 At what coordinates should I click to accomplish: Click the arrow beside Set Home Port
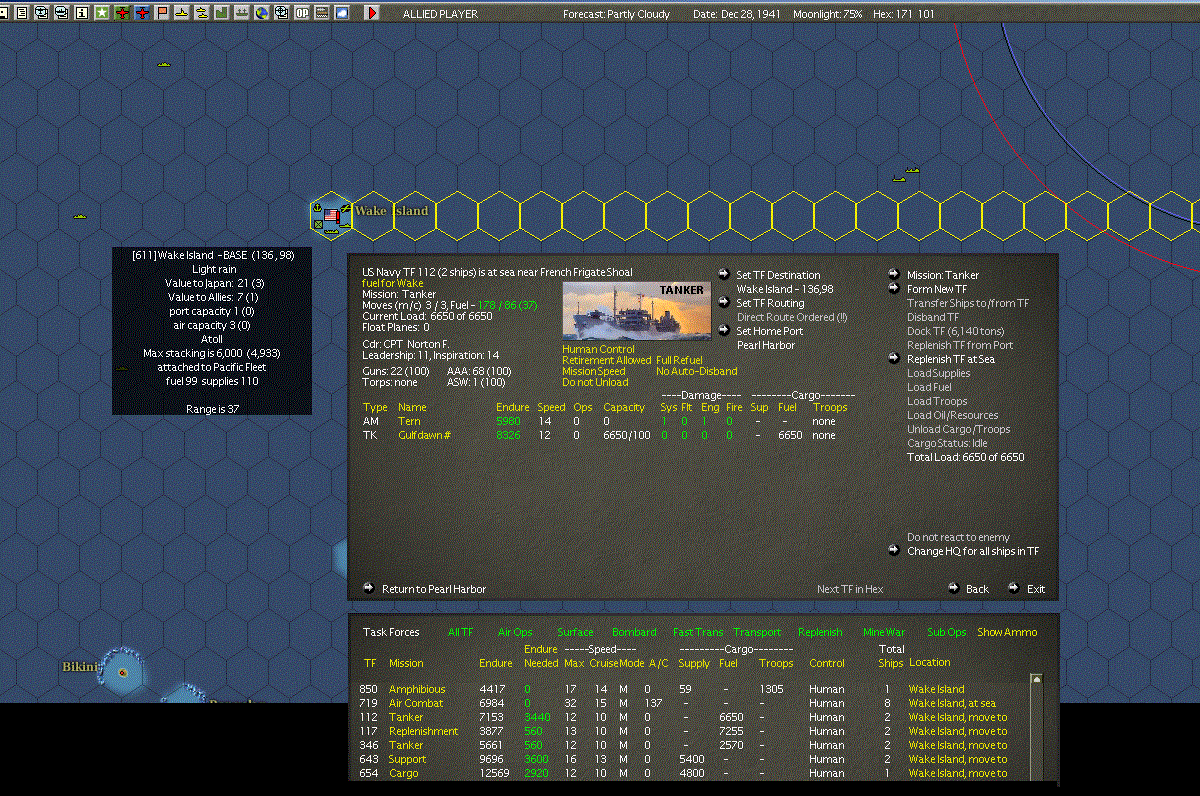pos(724,330)
